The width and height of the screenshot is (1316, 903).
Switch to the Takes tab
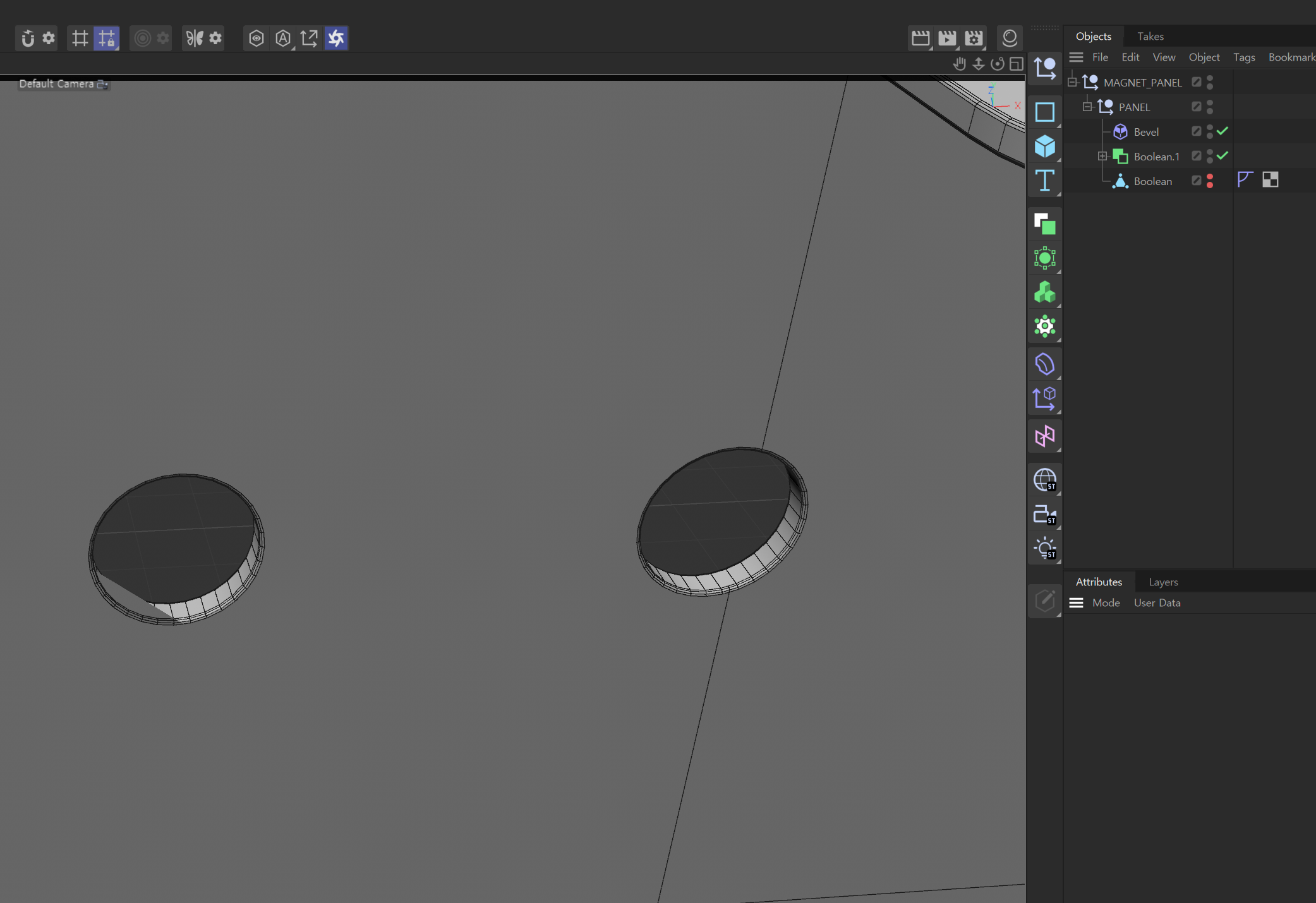point(1150,37)
